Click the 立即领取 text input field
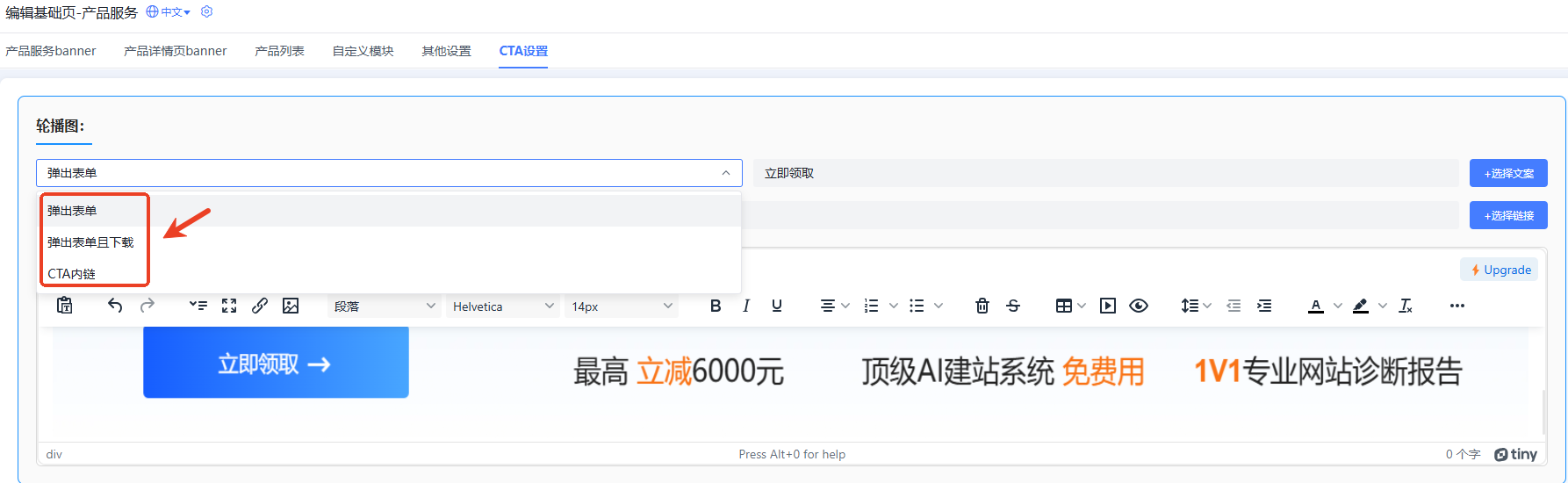This screenshot has width=1568, height=483. click(x=1105, y=173)
